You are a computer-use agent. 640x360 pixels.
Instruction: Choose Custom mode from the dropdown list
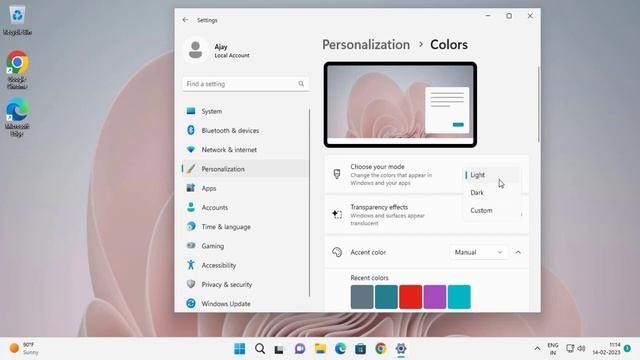click(491, 210)
